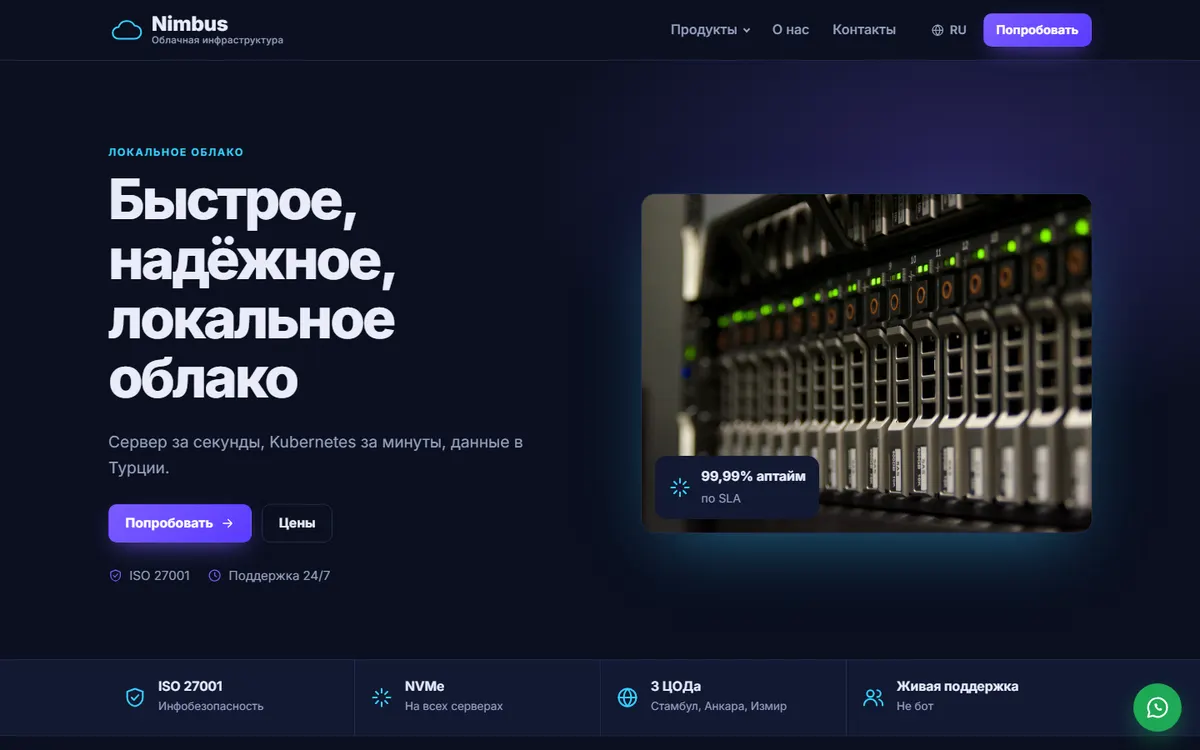Click the clock icon beside Поддержка 24/7

(214, 575)
